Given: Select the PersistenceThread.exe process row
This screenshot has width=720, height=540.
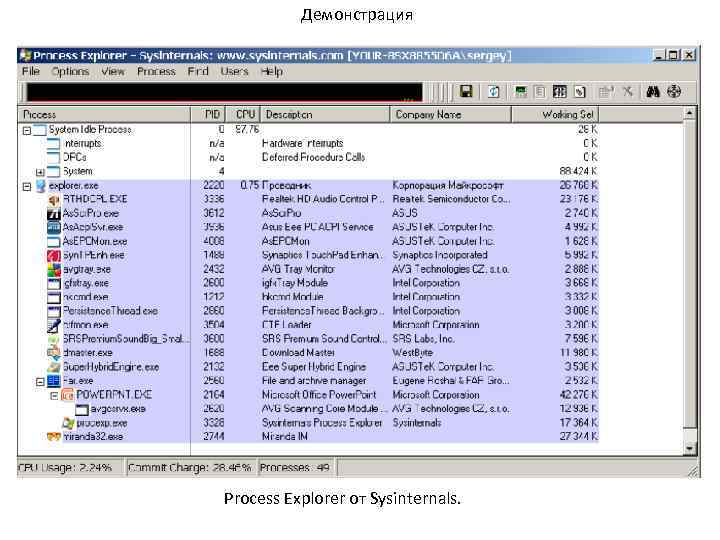Looking at the screenshot, I should point(308,311).
